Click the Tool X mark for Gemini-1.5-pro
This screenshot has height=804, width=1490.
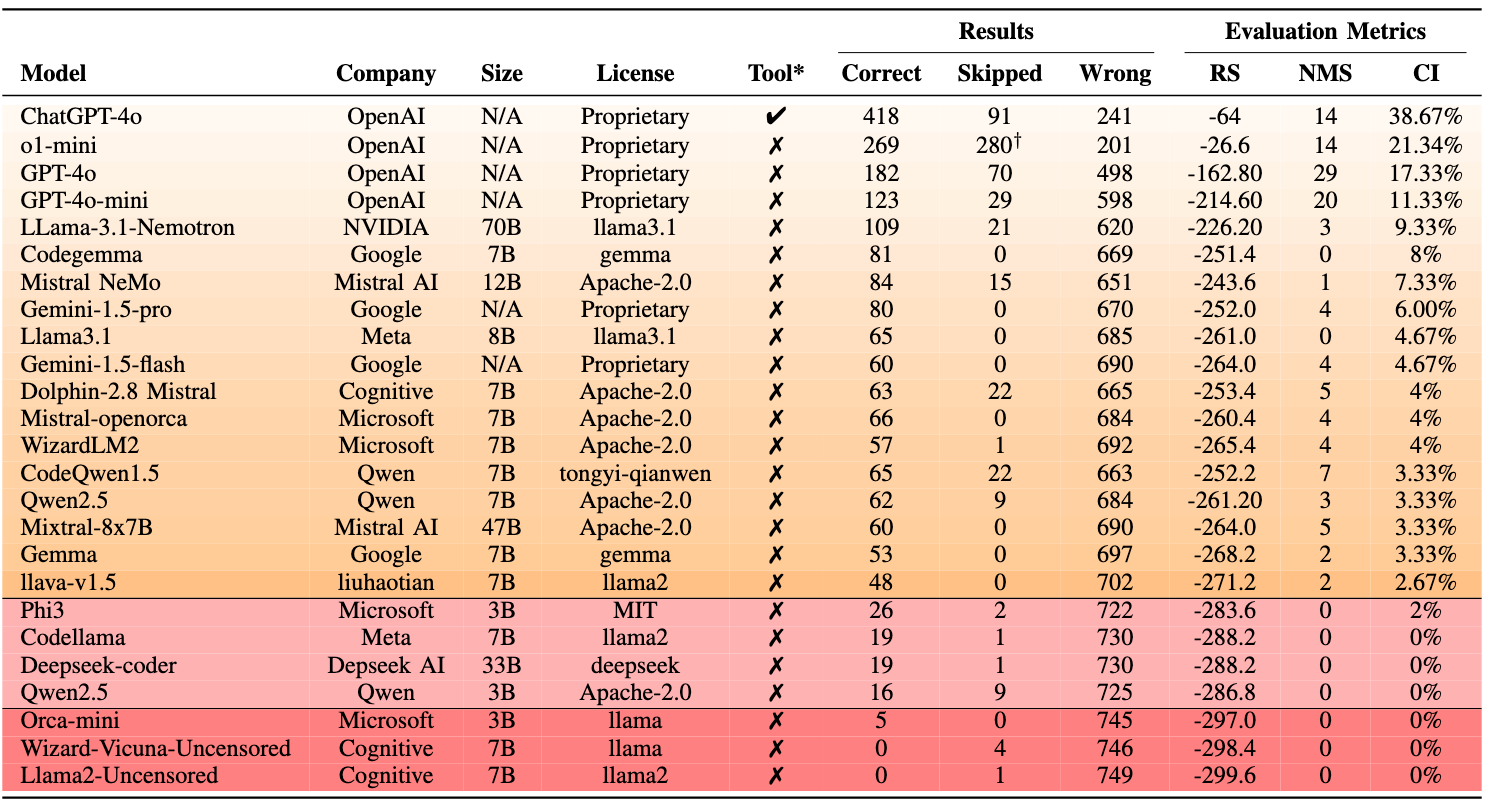tap(776, 310)
